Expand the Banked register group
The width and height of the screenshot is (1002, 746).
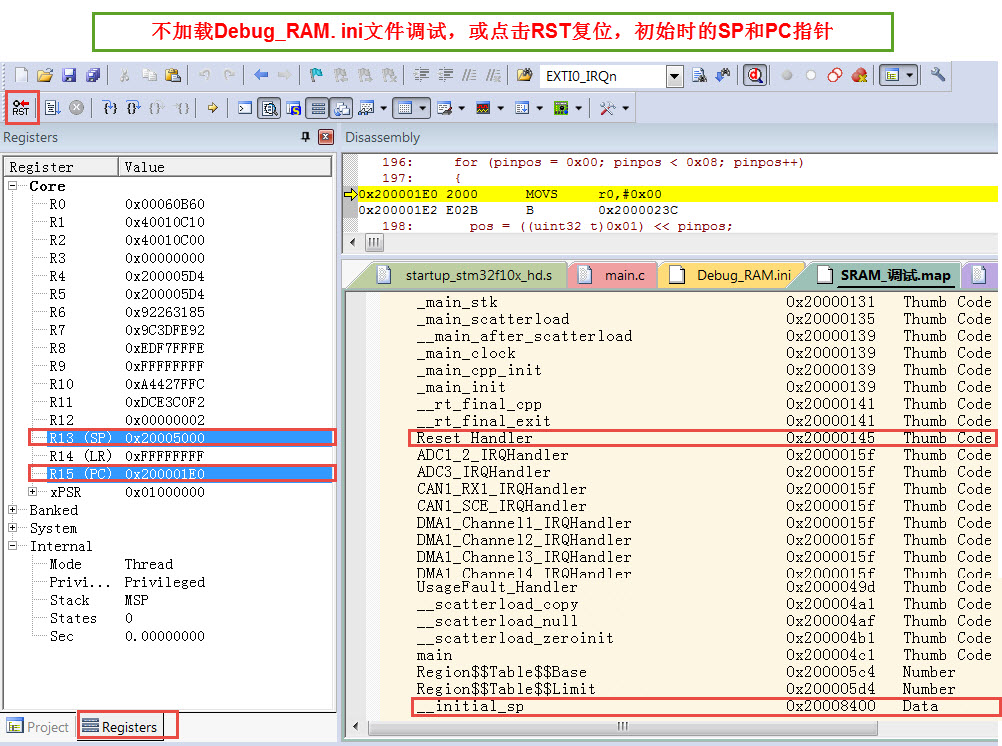point(14,510)
